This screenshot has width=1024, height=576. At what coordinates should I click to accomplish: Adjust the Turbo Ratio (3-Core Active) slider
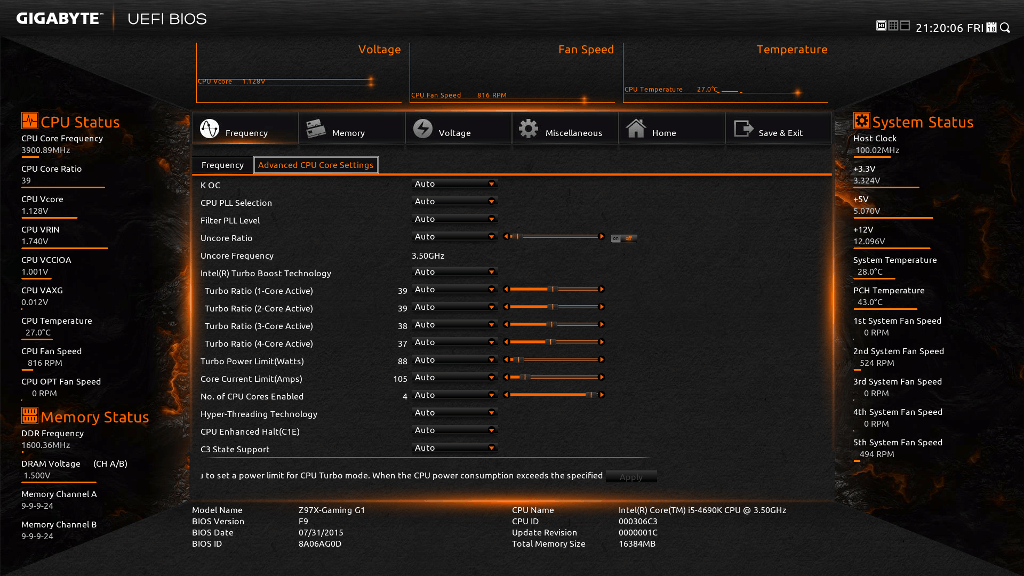[554, 325]
